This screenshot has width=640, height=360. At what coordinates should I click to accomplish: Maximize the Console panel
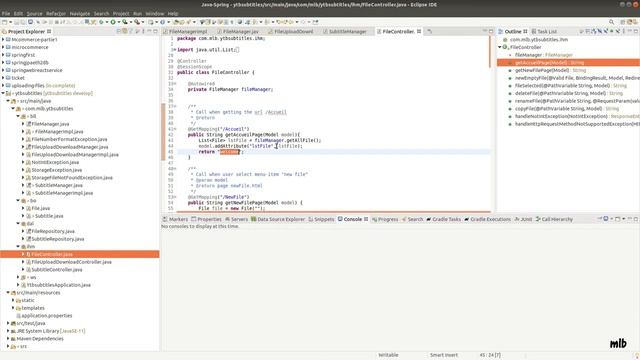(x=636, y=219)
